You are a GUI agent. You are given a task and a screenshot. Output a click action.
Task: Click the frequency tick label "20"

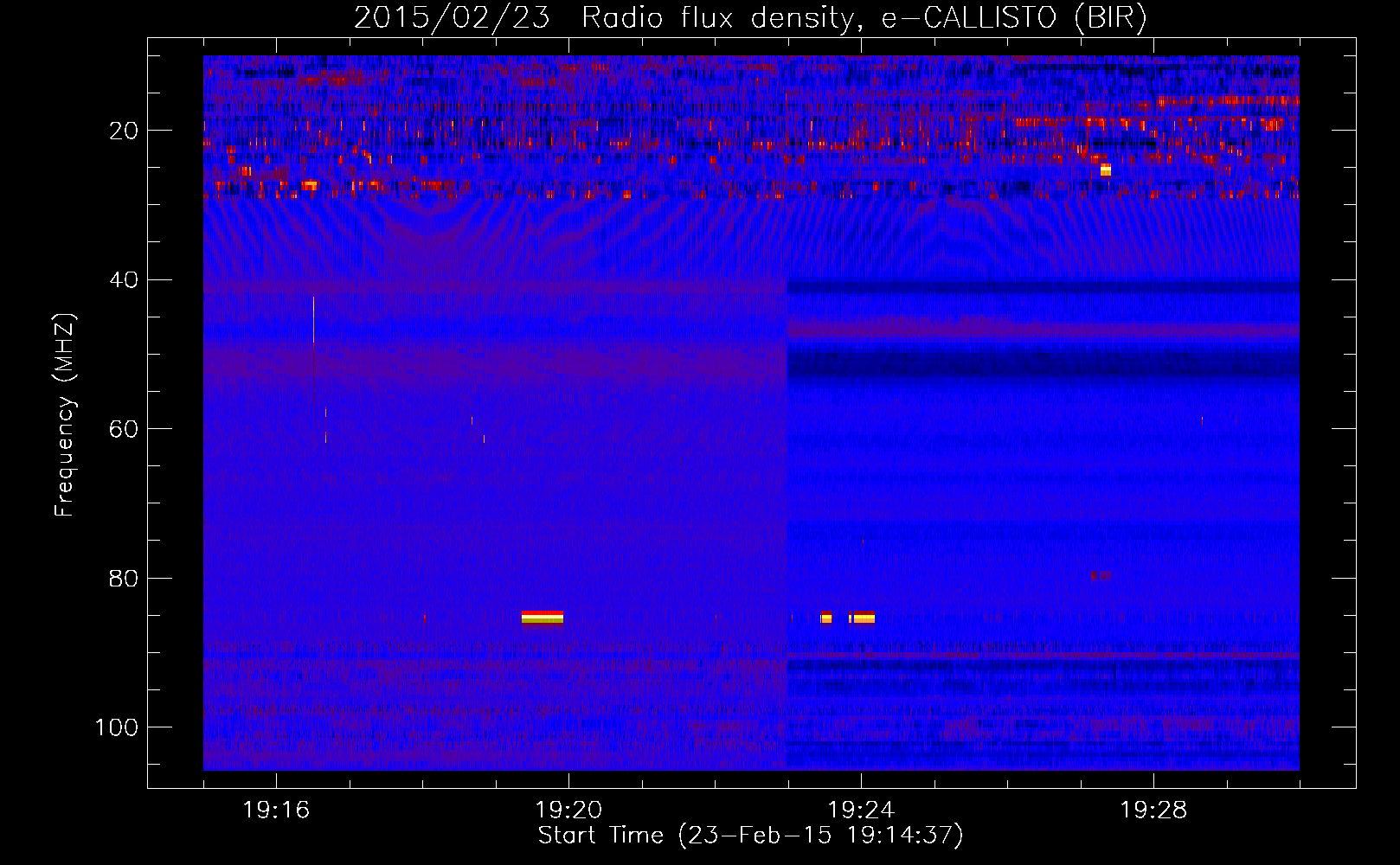(x=125, y=131)
